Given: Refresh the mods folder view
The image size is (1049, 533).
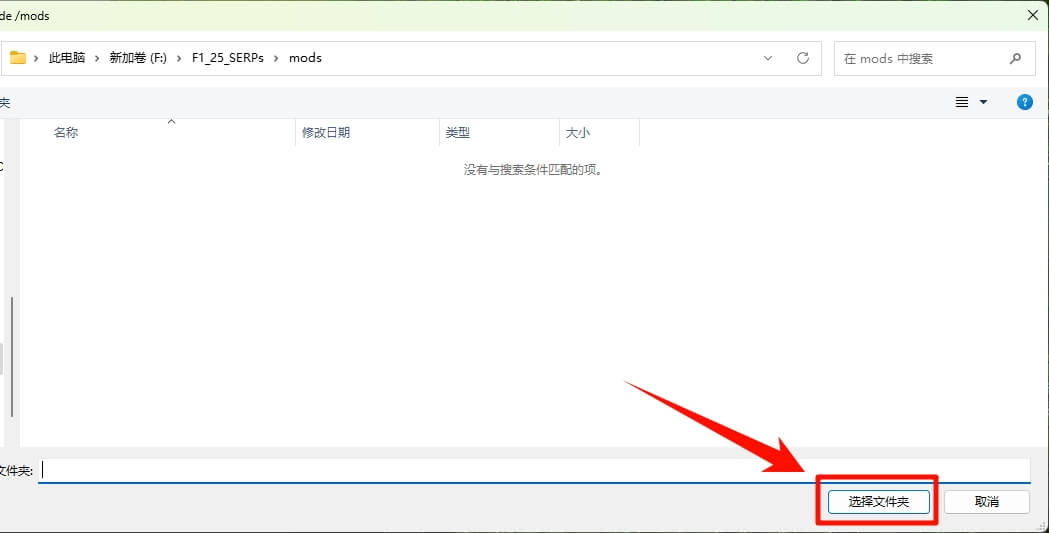Looking at the screenshot, I should click(x=803, y=58).
